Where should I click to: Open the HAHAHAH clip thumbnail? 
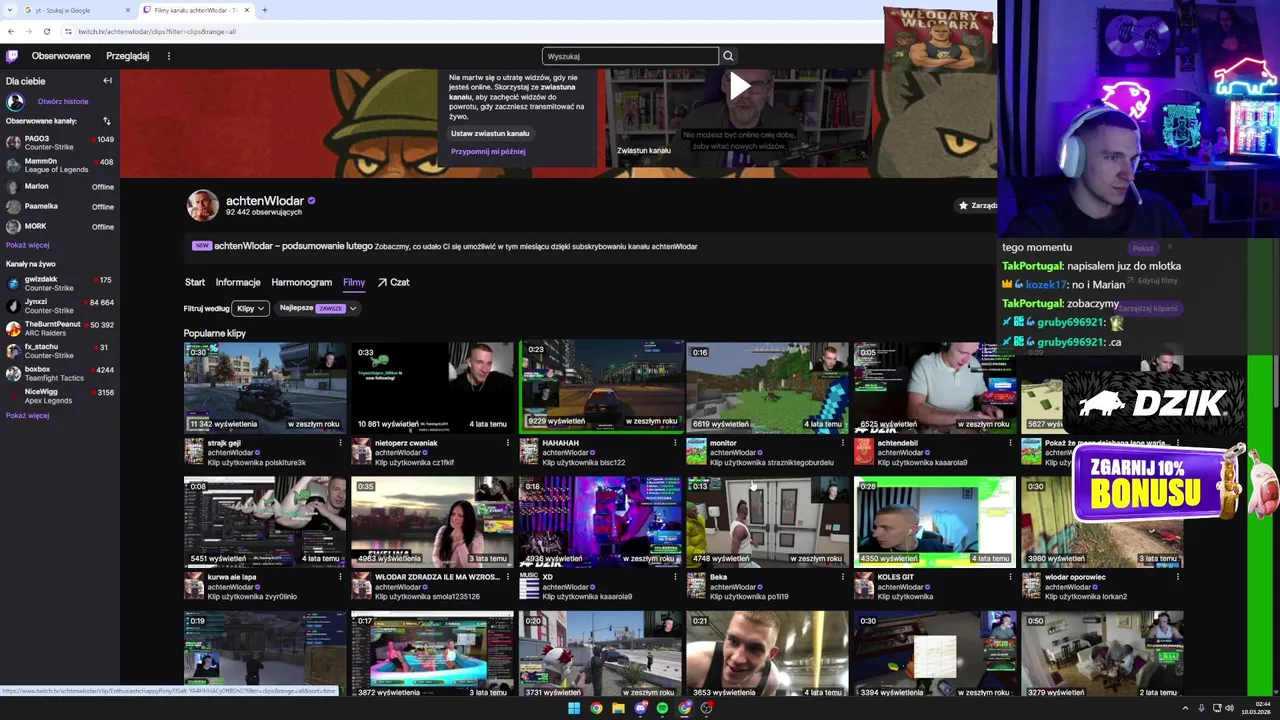coord(600,387)
